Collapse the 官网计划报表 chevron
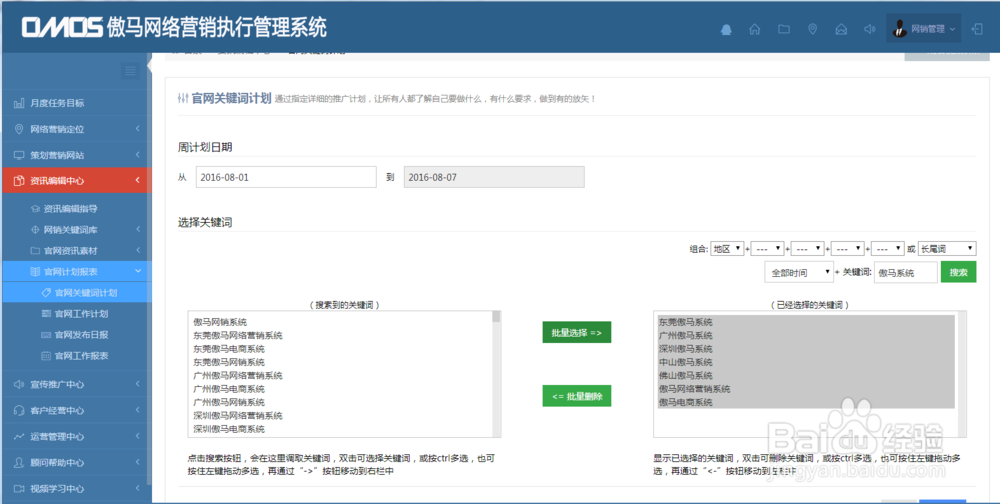 coord(138,272)
